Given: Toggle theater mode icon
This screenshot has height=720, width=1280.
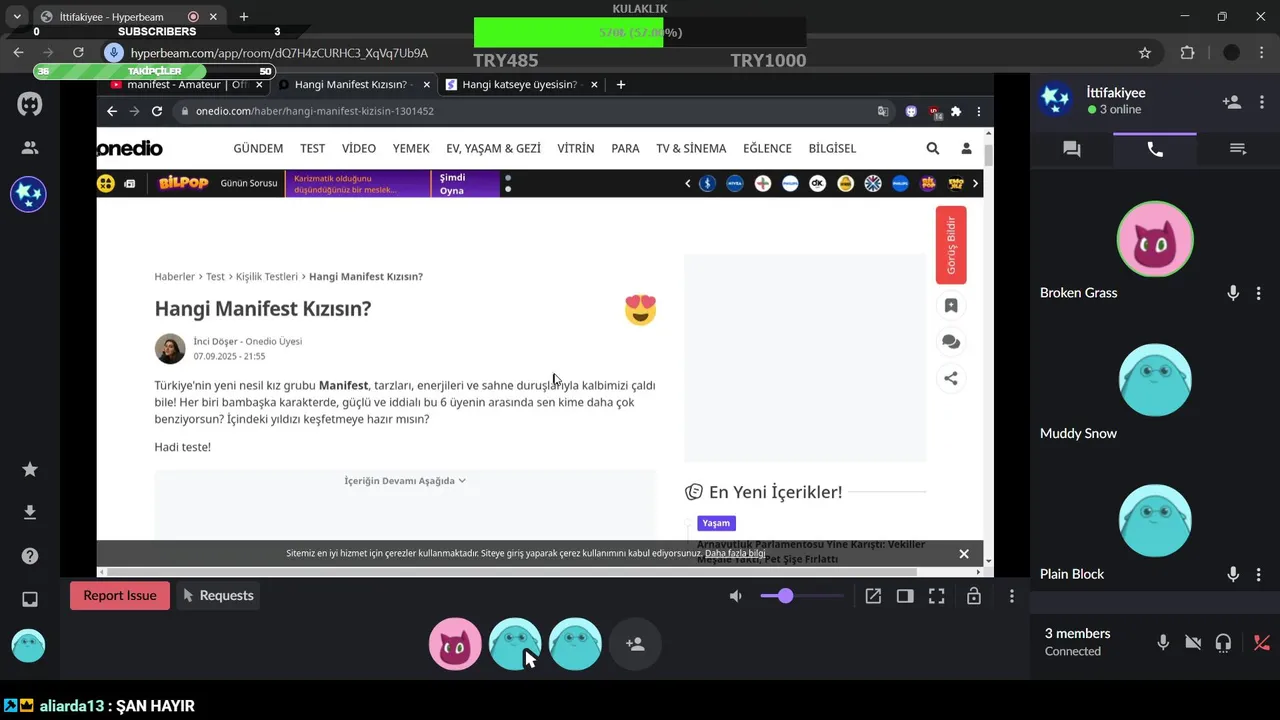Looking at the screenshot, I should coord(905,596).
